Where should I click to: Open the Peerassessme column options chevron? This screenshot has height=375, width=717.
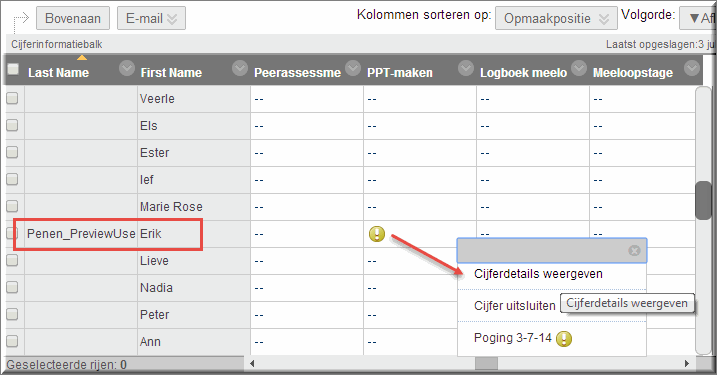click(x=353, y=68)
